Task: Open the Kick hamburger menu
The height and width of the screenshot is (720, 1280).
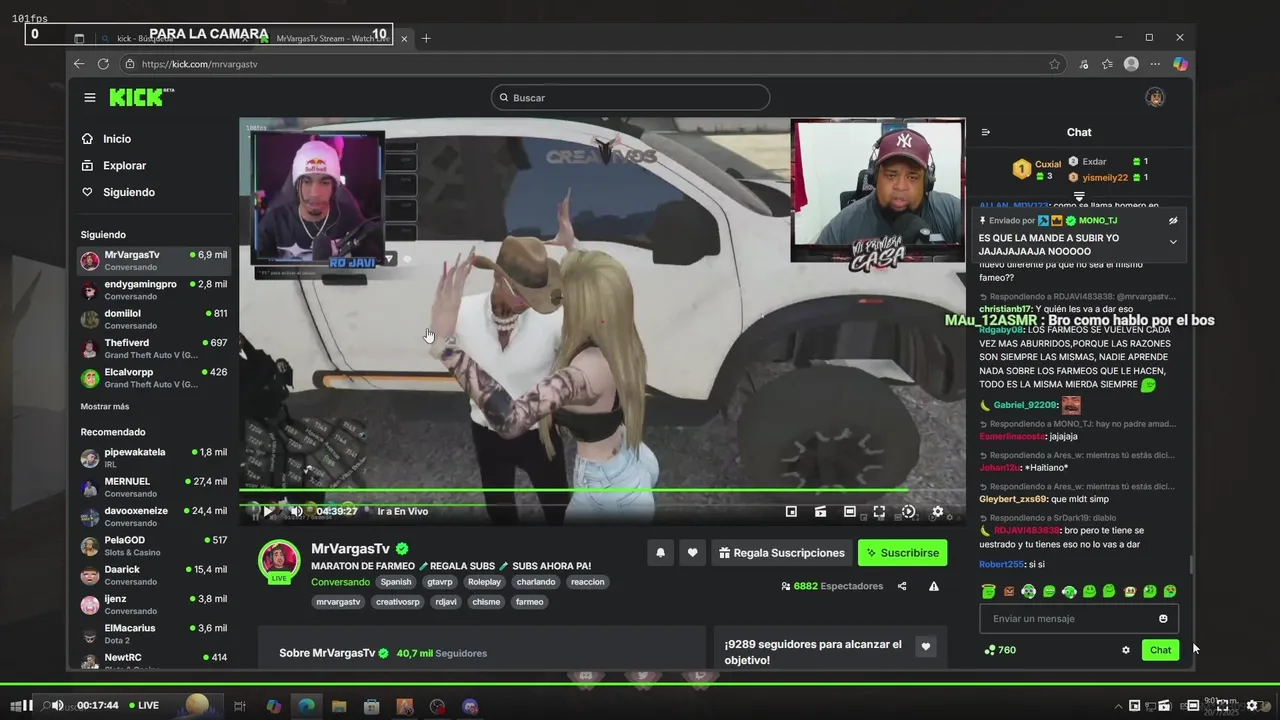Action: pyautogui.click(x=90, y=98)
